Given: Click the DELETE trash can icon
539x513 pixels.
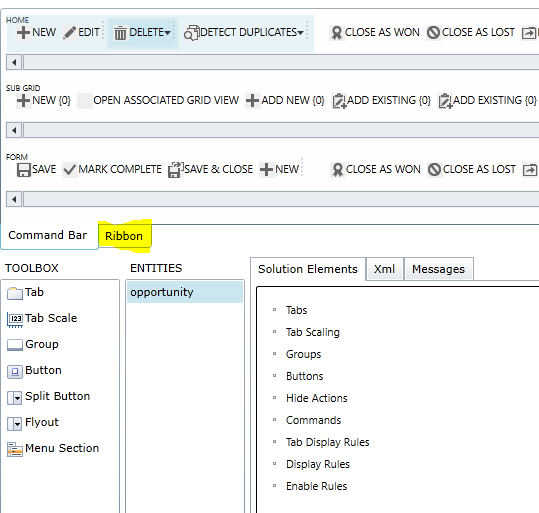Looking at the screenshot, I should (120, 33).
